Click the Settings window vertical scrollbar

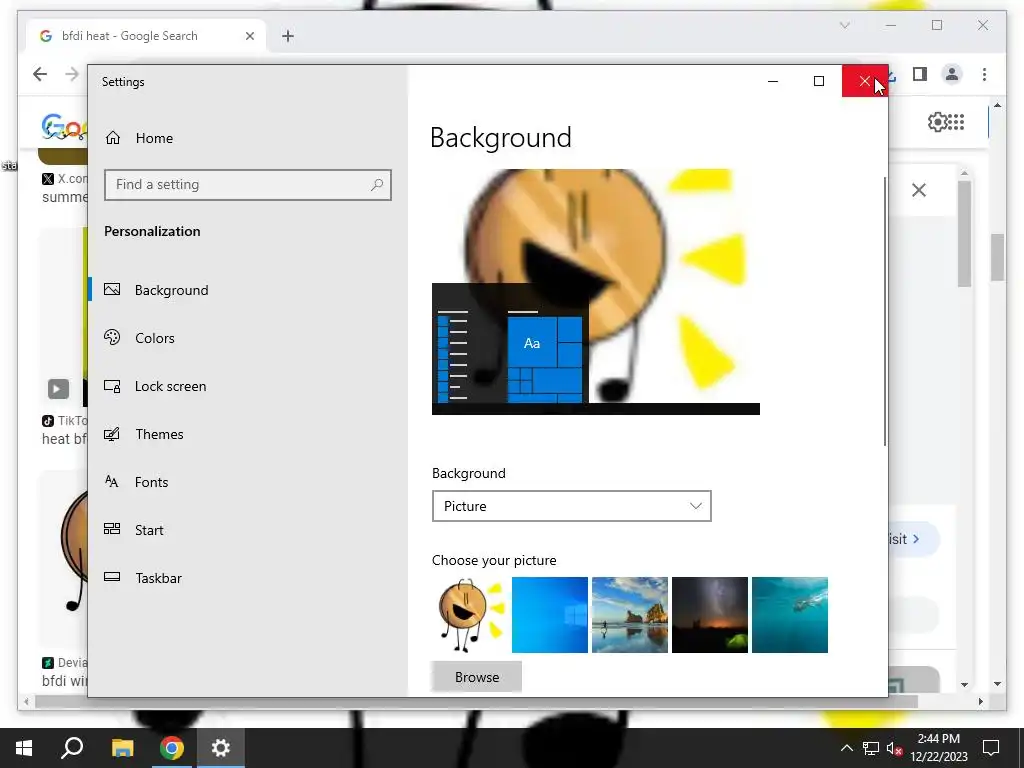885,312
